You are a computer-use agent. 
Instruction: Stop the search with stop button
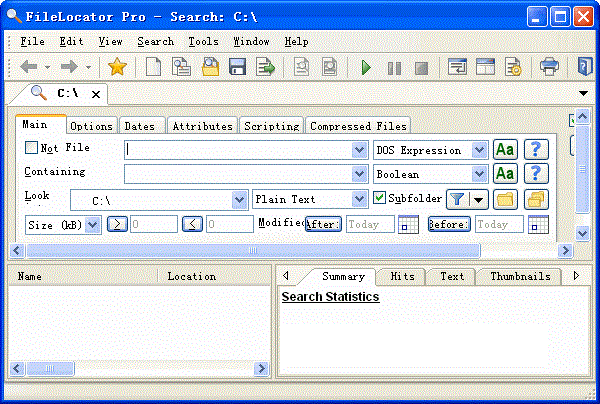tap(422, 68)
